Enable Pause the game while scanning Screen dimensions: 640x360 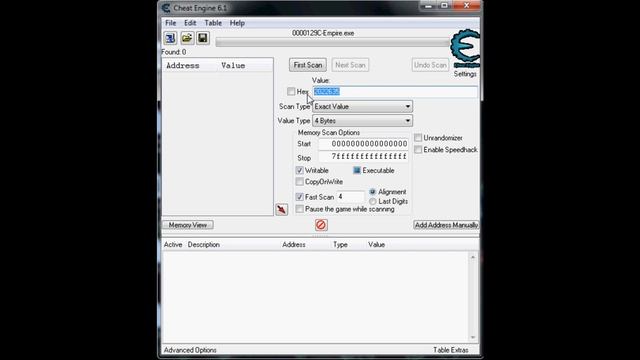pos(300,209)
